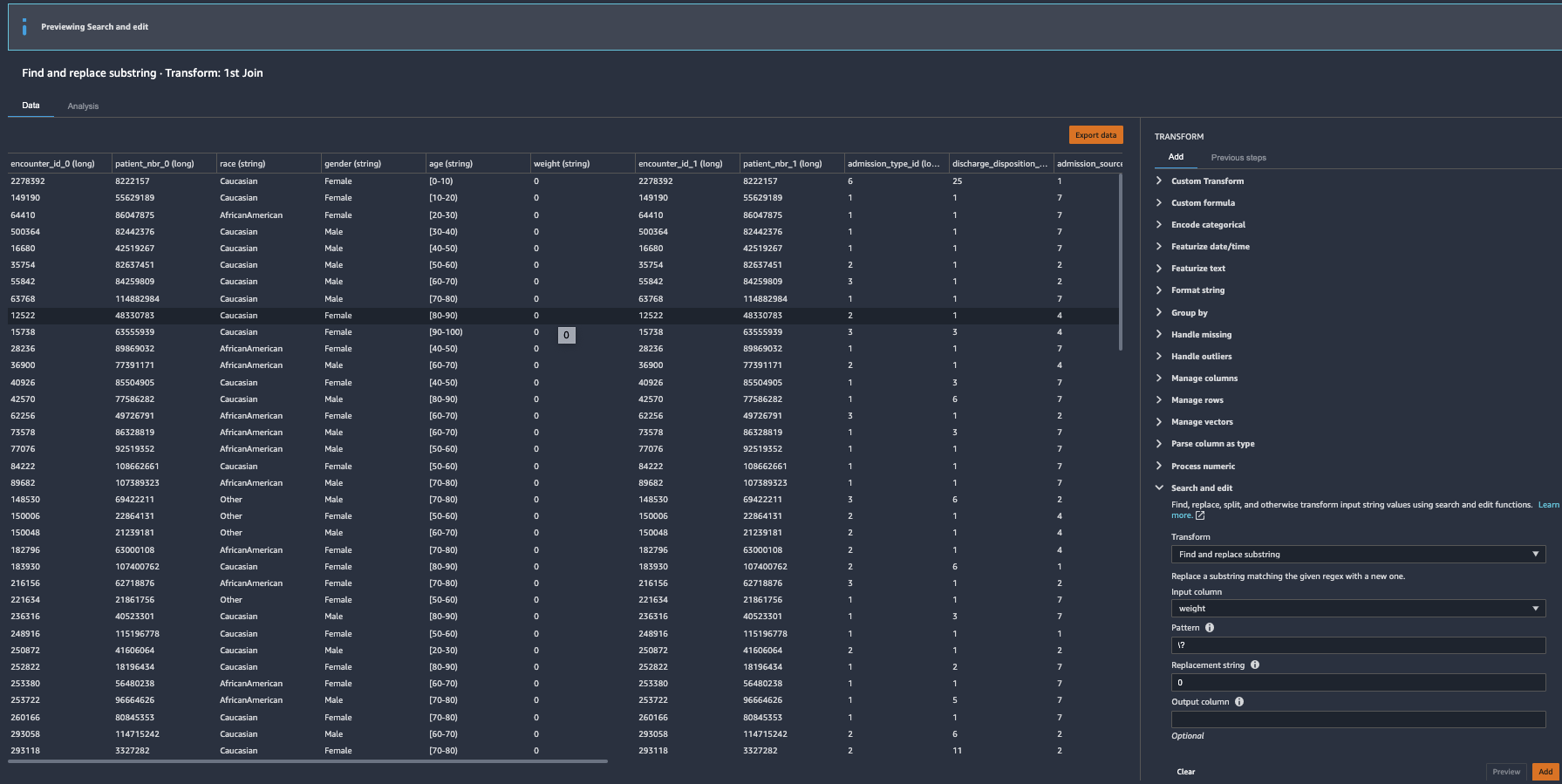Expand the Group by section

coord(1189,312)
